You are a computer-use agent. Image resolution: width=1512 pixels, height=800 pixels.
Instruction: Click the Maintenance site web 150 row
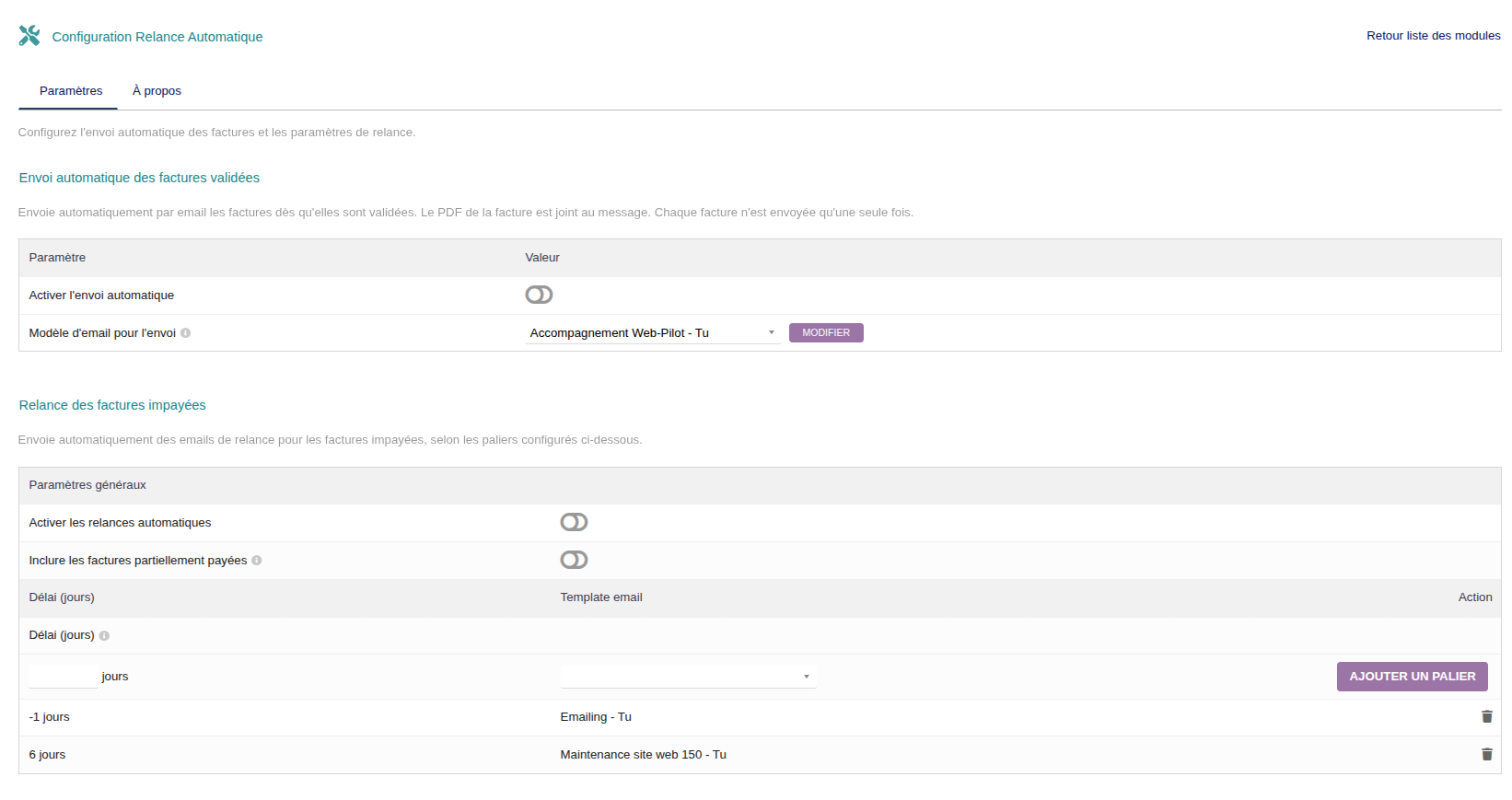[643, 755]
